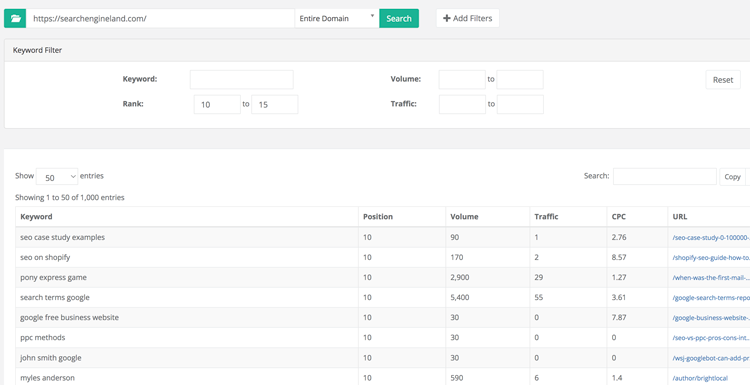The image size is (750, 385).
Task: Click the green Search button
Action: tap(399, 18)
